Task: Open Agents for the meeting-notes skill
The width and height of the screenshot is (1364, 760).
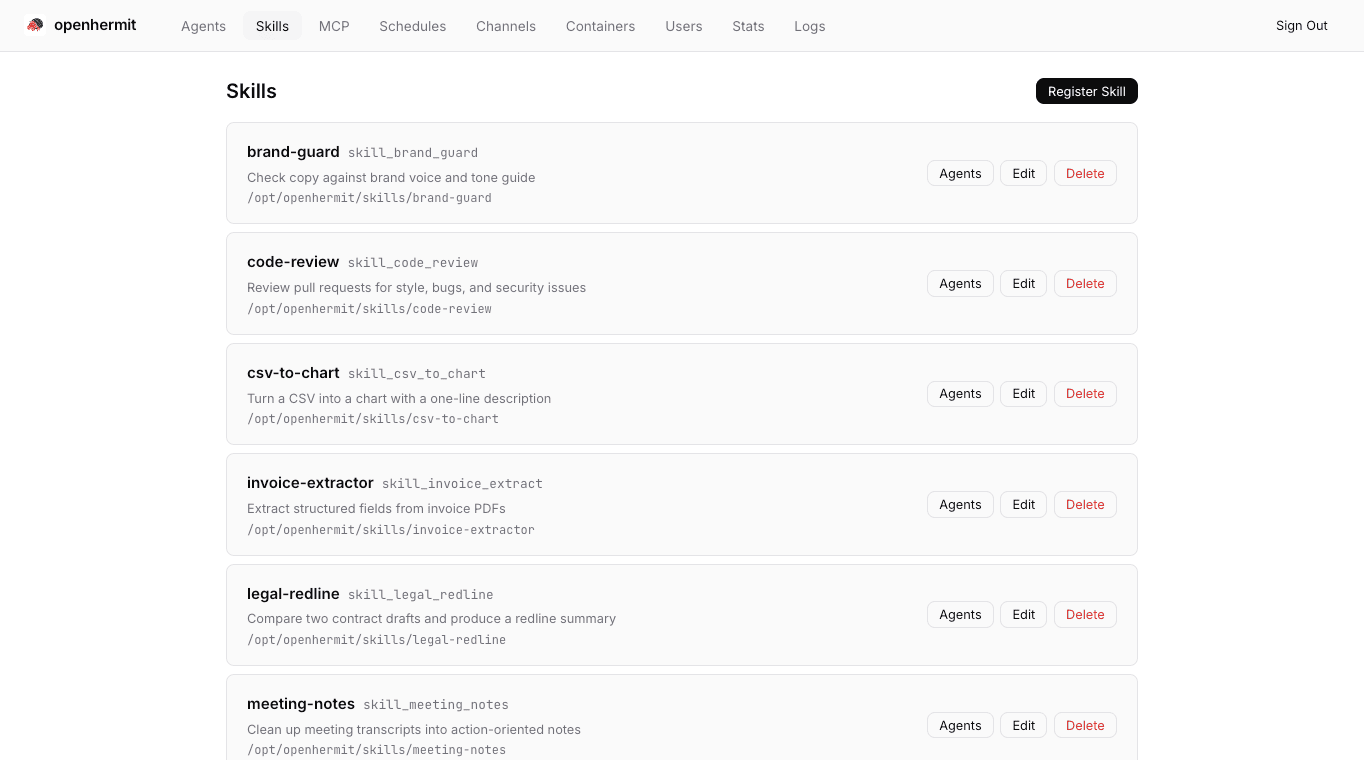Action: [960, 725]
